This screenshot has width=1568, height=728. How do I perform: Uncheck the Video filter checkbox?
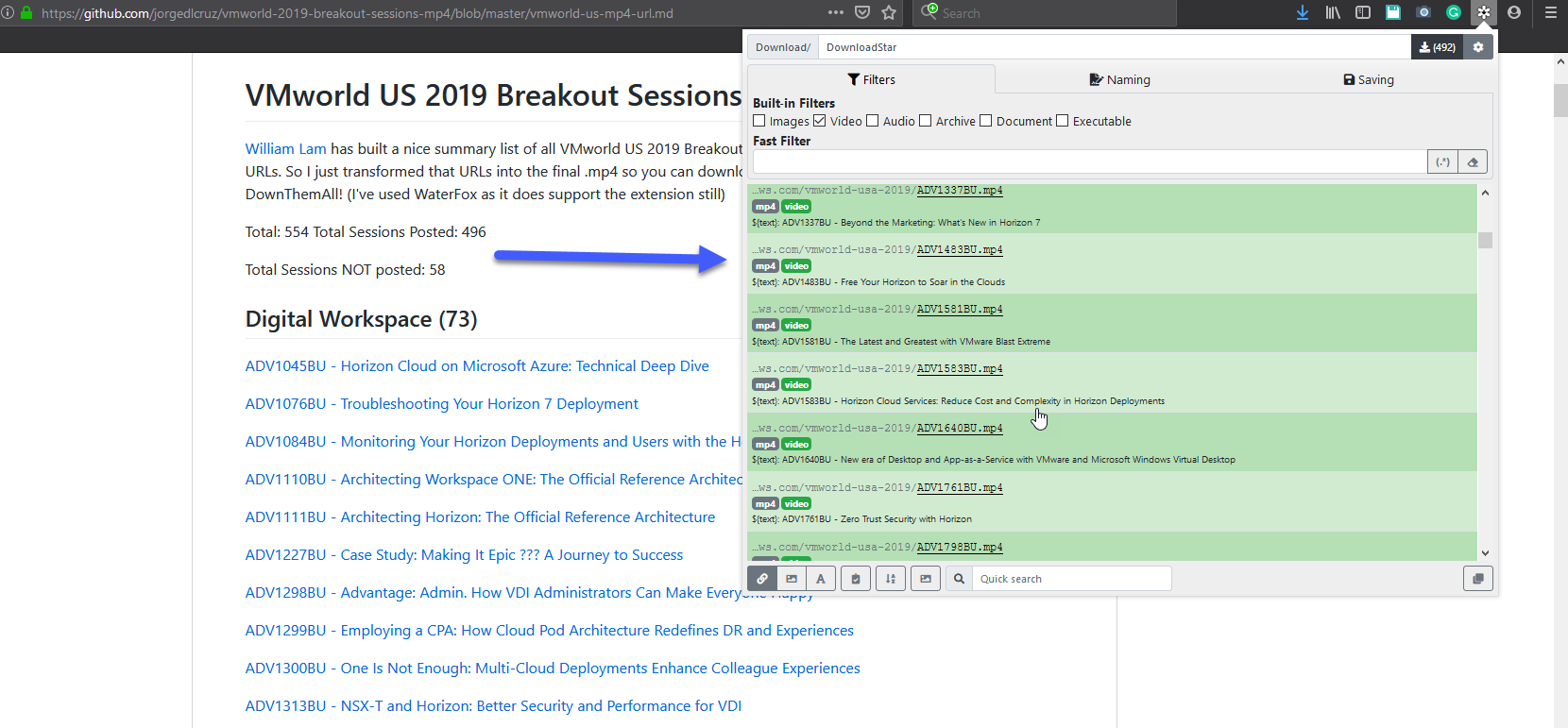click(820, 121)
